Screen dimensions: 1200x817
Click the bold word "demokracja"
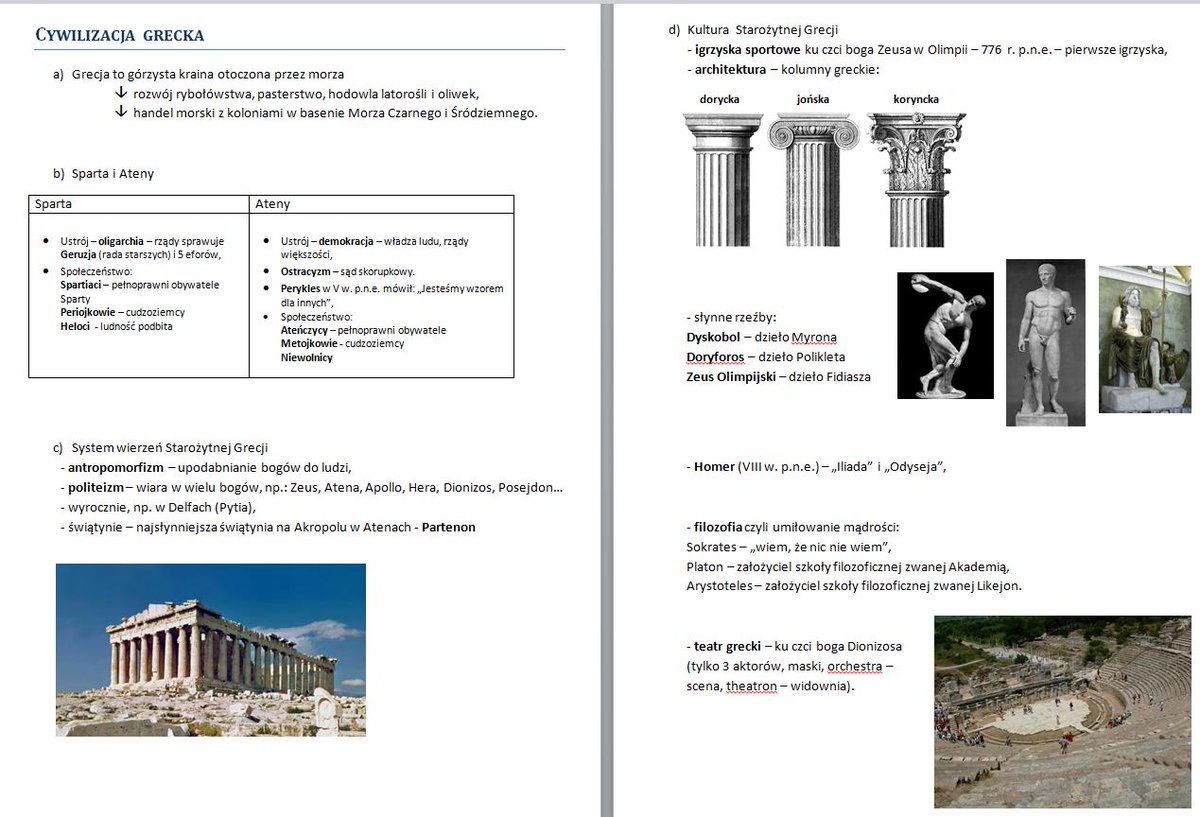pos(346,241)
